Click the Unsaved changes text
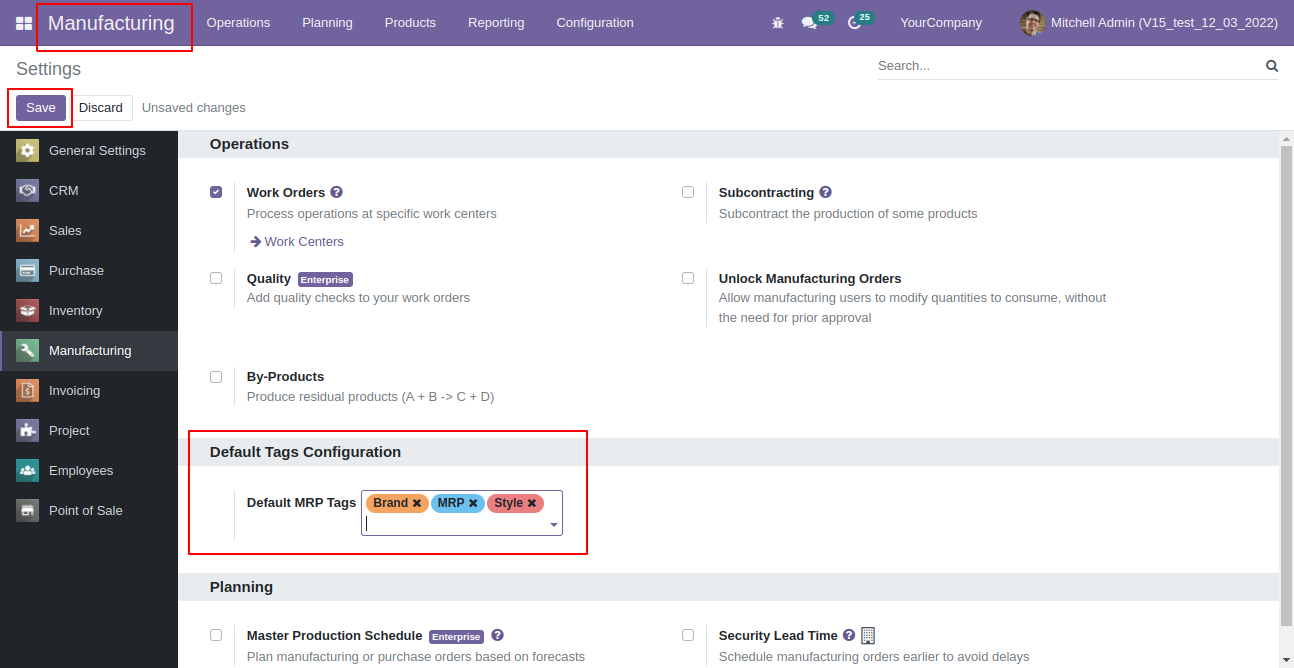 [x=194, y=108]
